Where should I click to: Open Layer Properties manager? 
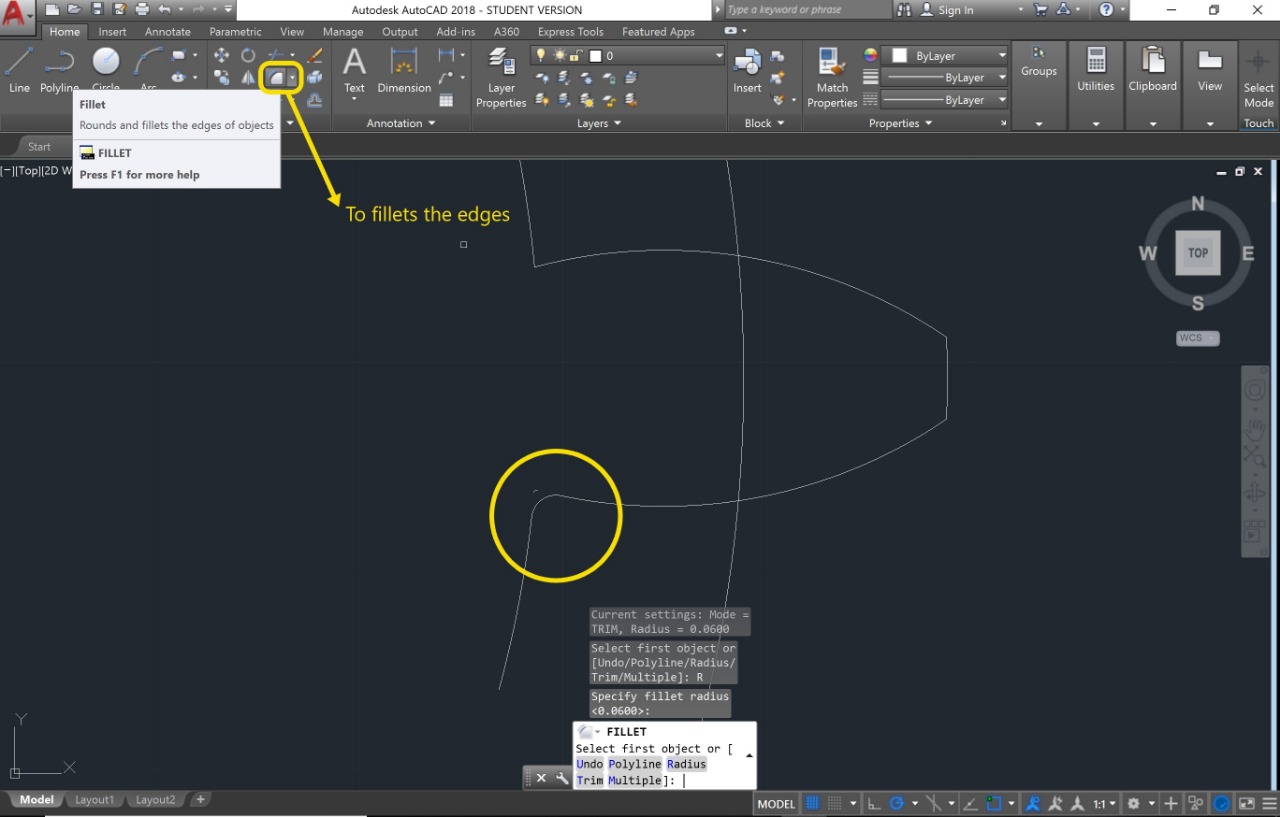[x=501, y=77]
